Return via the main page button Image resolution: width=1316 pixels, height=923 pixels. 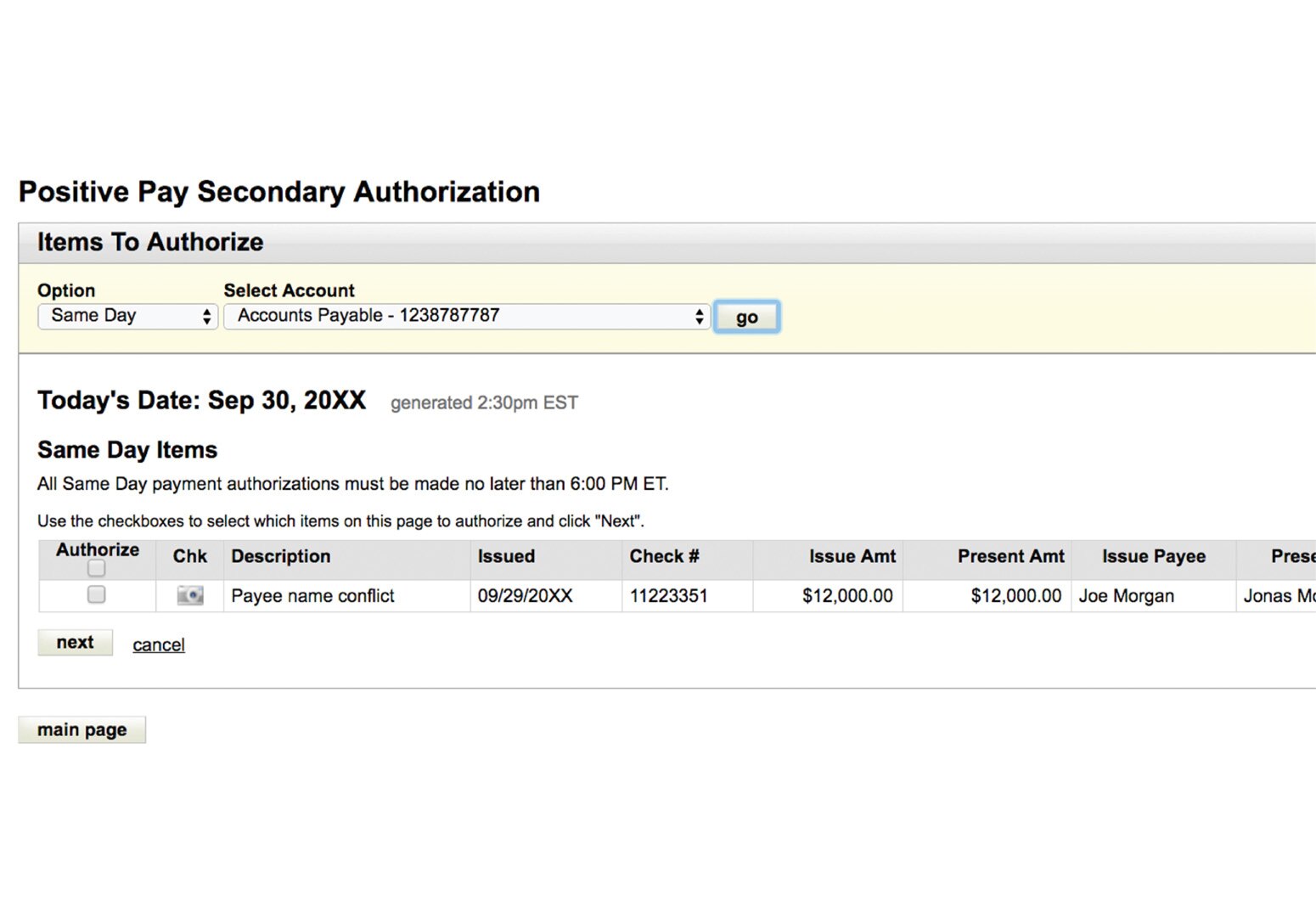pyautogui.click(x=82, y=729)
